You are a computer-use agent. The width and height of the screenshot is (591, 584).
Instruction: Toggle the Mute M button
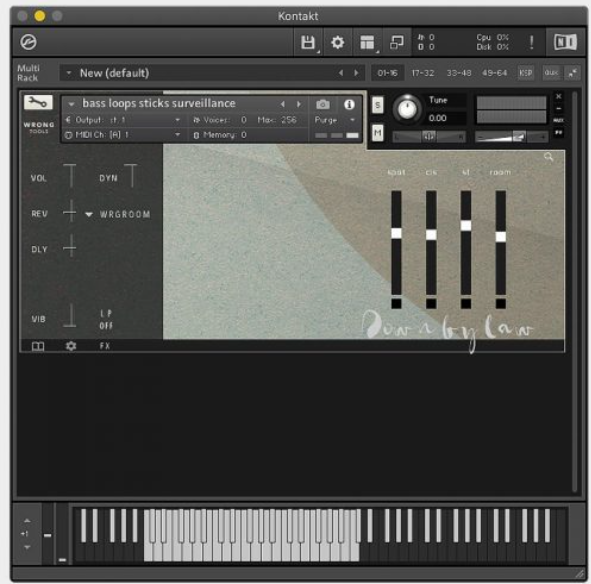[x=378, y=133]
